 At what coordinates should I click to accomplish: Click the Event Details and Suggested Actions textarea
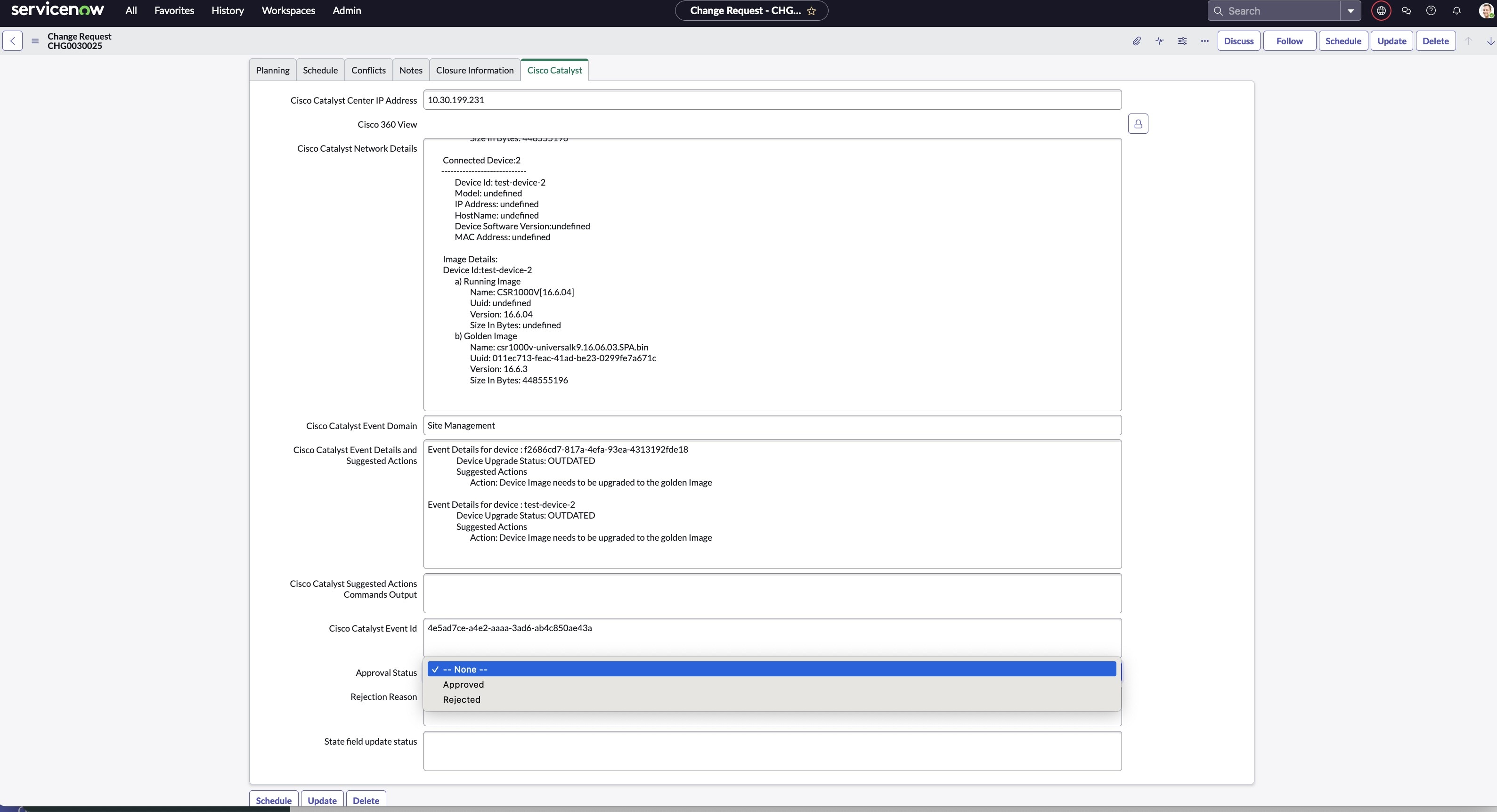(x=773, y=504)
